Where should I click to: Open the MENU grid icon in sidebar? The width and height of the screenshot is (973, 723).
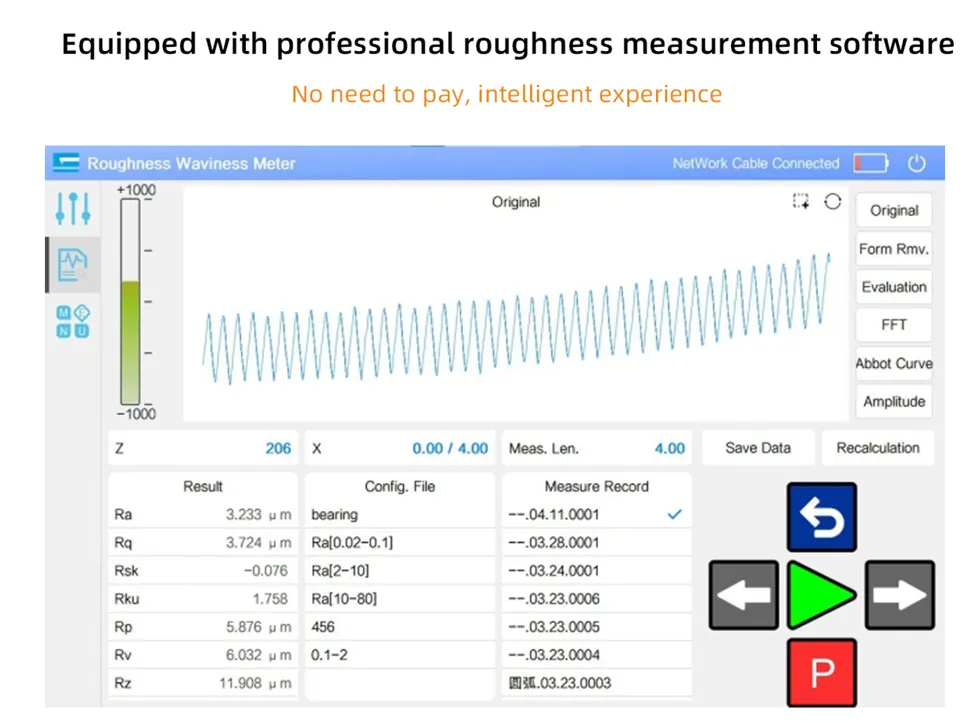point(73,321)
